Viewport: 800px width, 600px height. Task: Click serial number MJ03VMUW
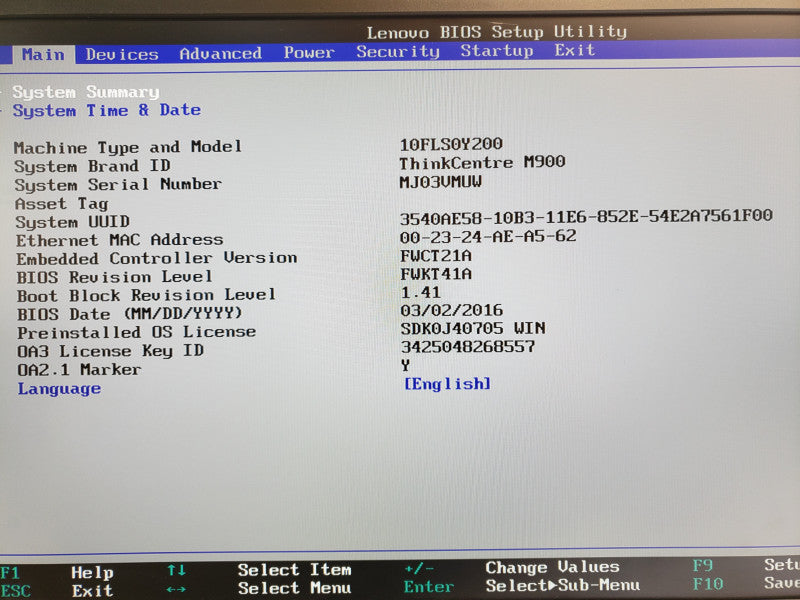point(441,182)
